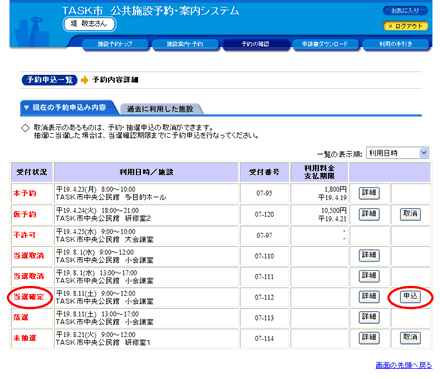This screenshot has height=379, width=440.
Task: Open the 利用の手引き navigation tab
Action: pyautogui.click(x=396, y=44)
